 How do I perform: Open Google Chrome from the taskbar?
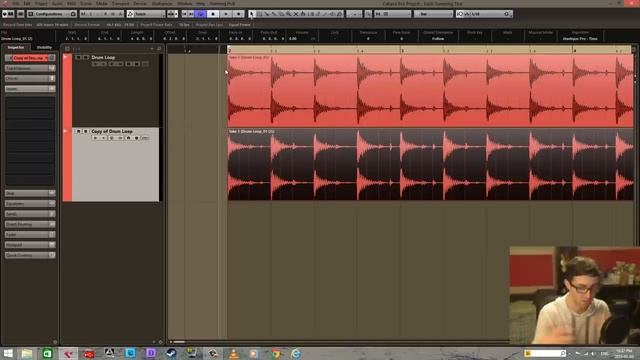(276, 353)
